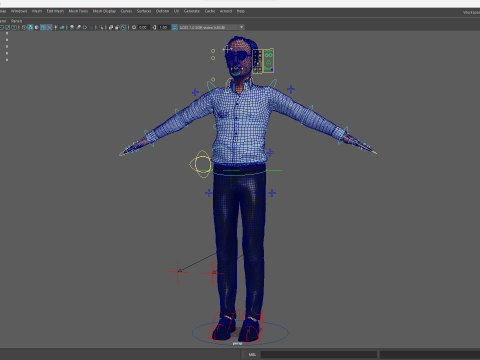480x360 pixels.
Task: Toggle Screen Space Ambient Occlusion icon
Action: pos(72,27)
